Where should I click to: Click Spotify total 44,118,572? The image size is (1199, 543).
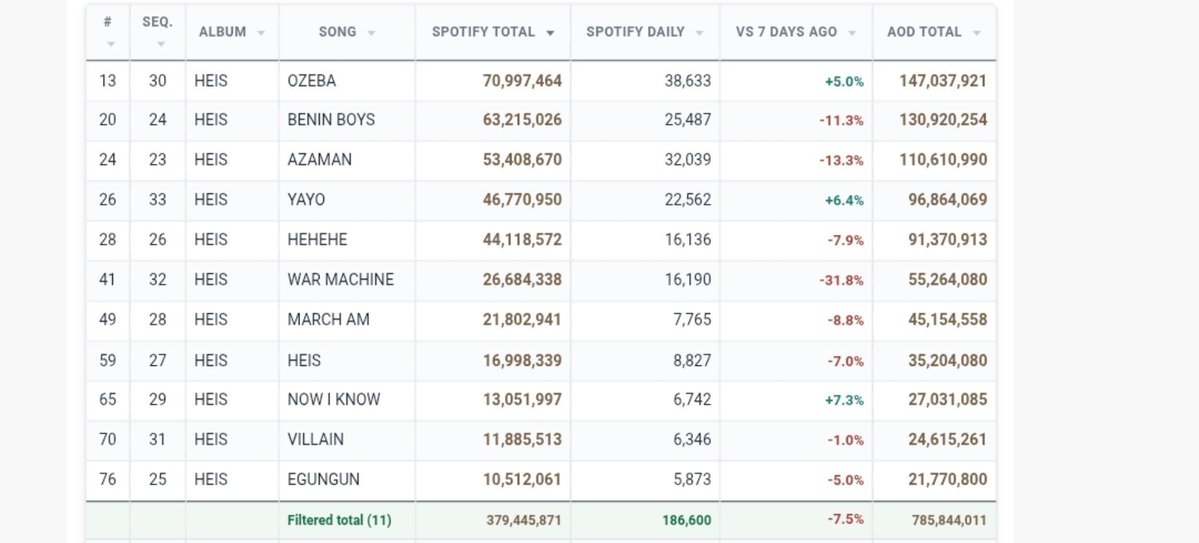click(x=522, y=239)
